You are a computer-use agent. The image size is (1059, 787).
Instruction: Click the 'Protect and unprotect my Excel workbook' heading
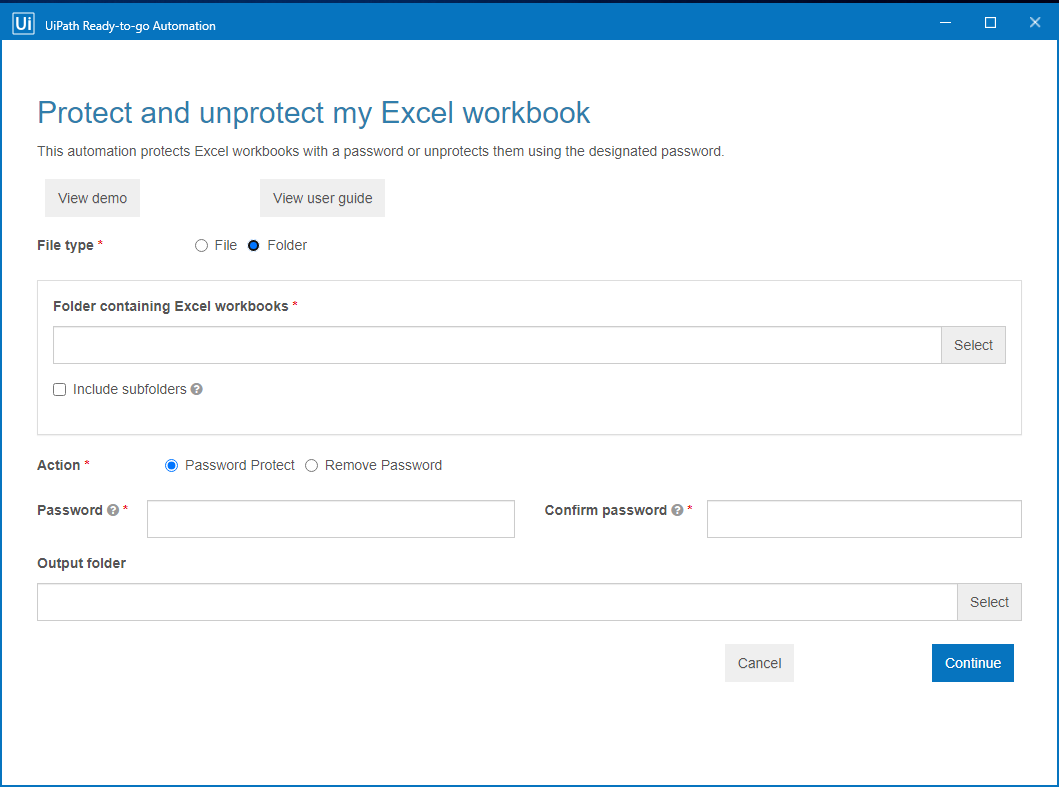coord(313,113)
